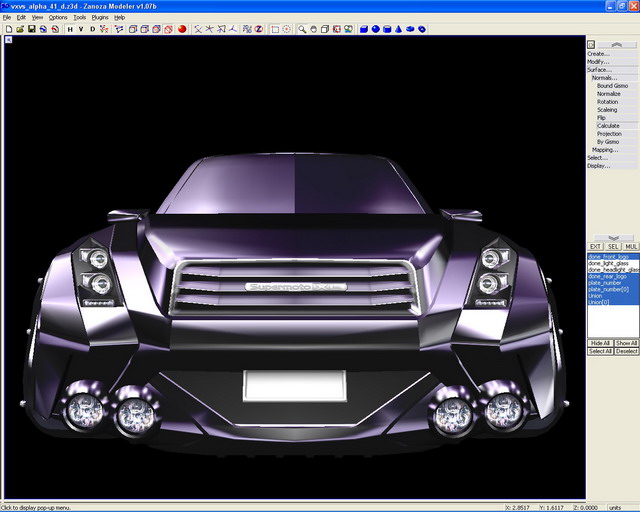Click the red Z plugin icon
The image size is (640, 512).
[x=259, y=29]
